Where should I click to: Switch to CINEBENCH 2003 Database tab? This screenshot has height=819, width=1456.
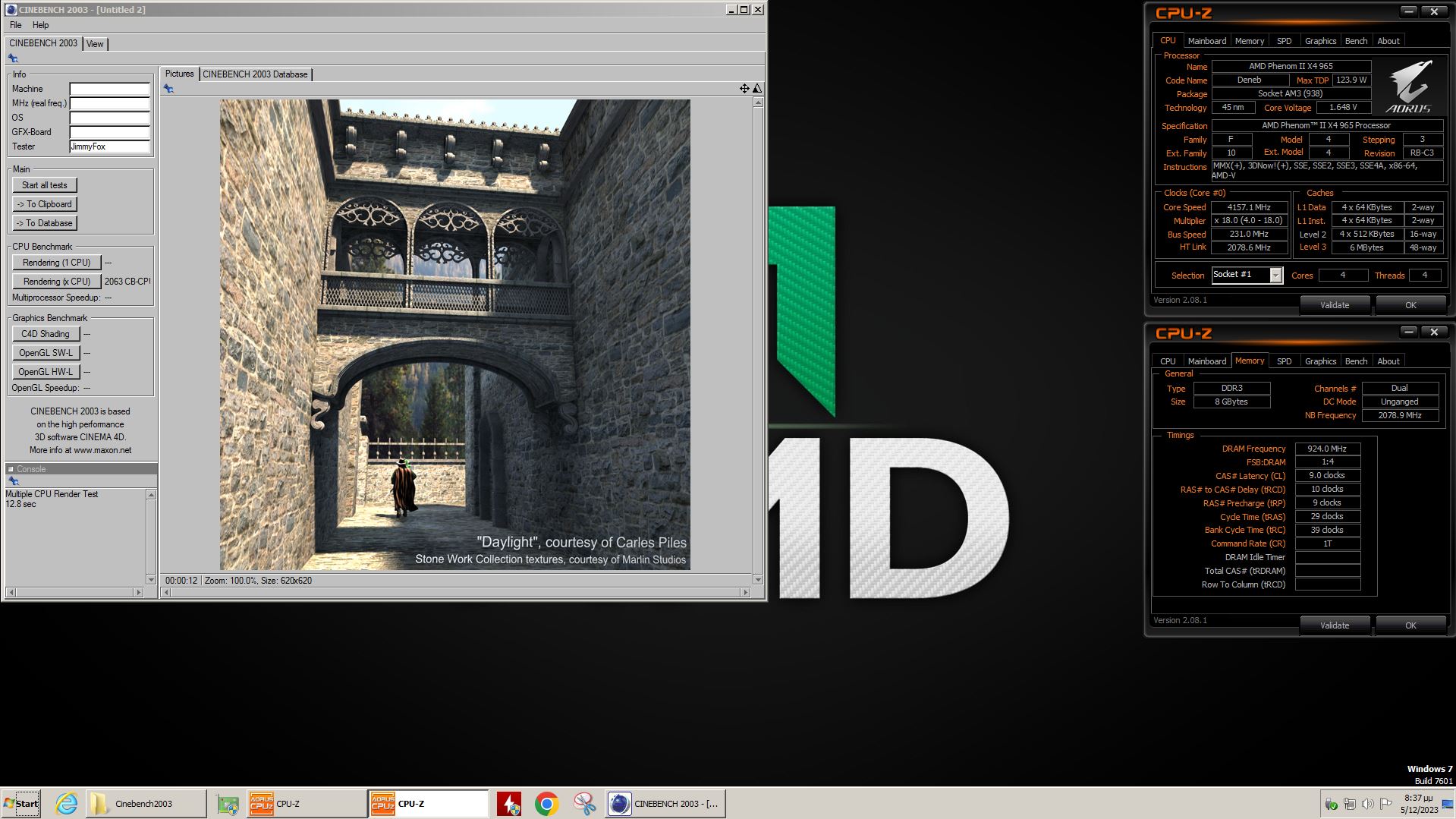pyautogui.click(x=255, y=74)
